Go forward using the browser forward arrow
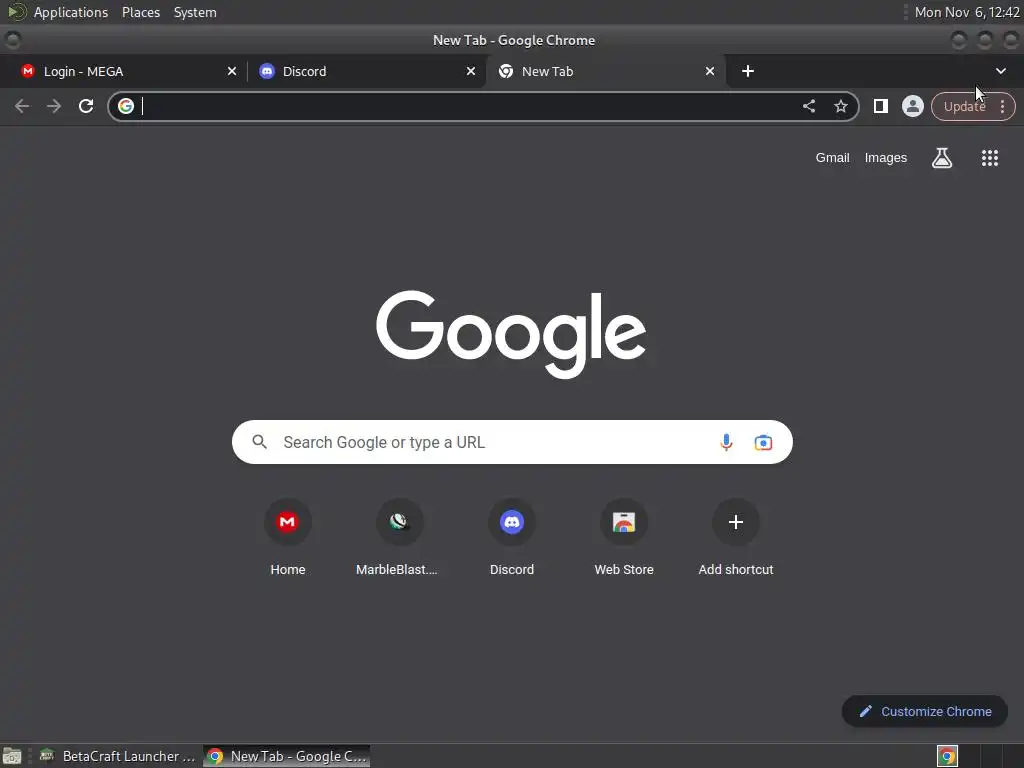Image resolution: width=1024 pixels, height=768 pixels. 54,106
